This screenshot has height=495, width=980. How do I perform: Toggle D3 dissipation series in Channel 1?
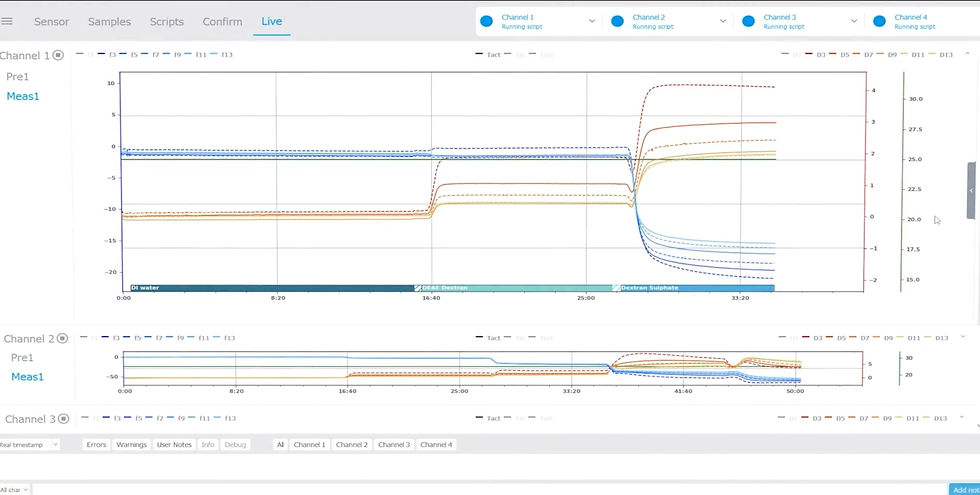(815, 55)
